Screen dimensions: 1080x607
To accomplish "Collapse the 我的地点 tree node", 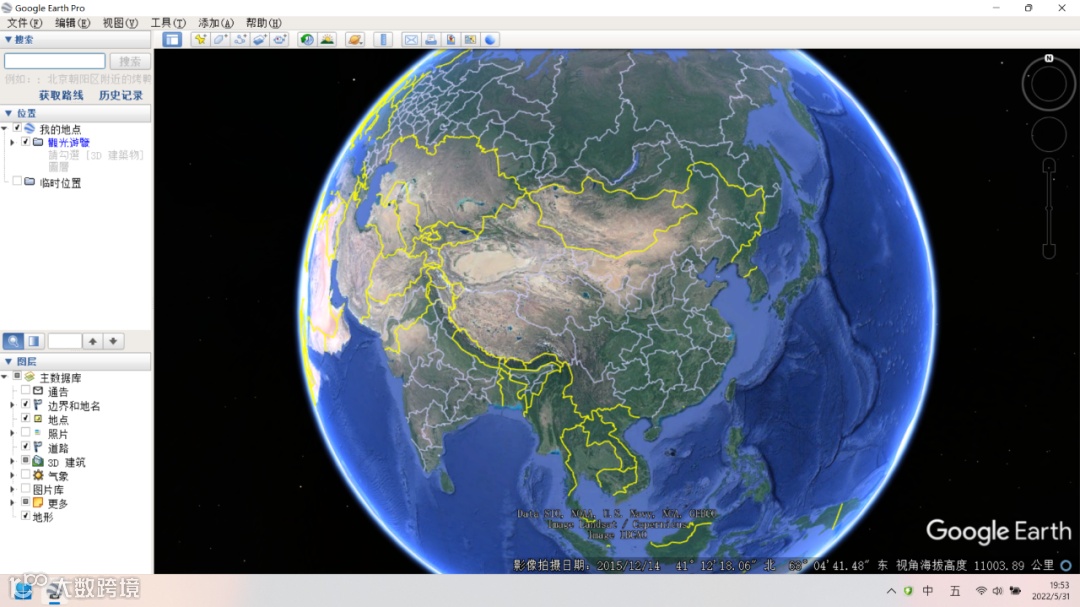I will pyautogui.click(x=5, y=129).
